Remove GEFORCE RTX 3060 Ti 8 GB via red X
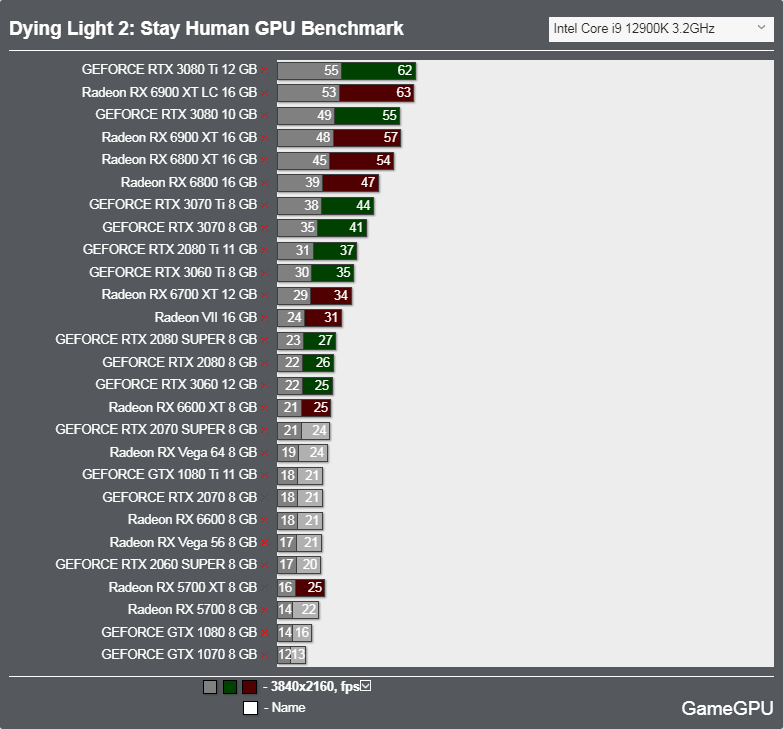Viewport: 783px width, 729px height. 265,273
